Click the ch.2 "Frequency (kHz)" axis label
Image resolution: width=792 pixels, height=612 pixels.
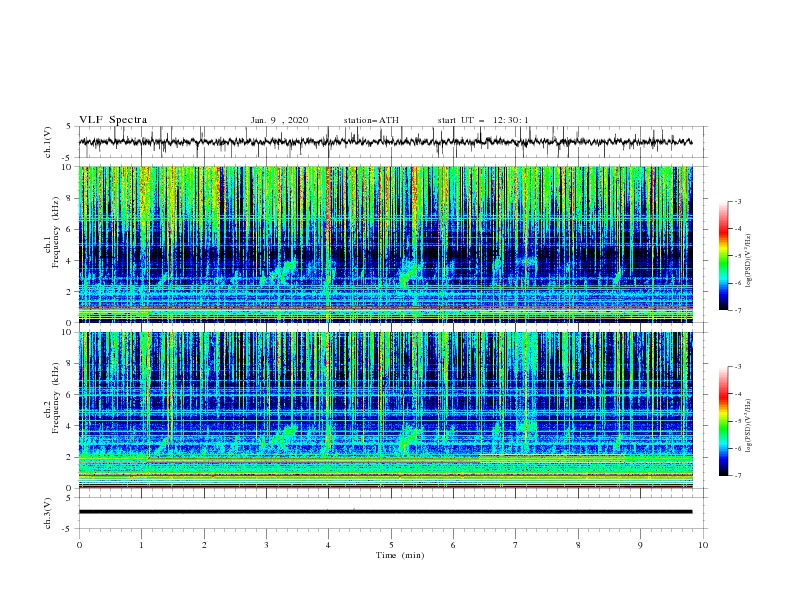pyautogui.click(x=57, y=398)
